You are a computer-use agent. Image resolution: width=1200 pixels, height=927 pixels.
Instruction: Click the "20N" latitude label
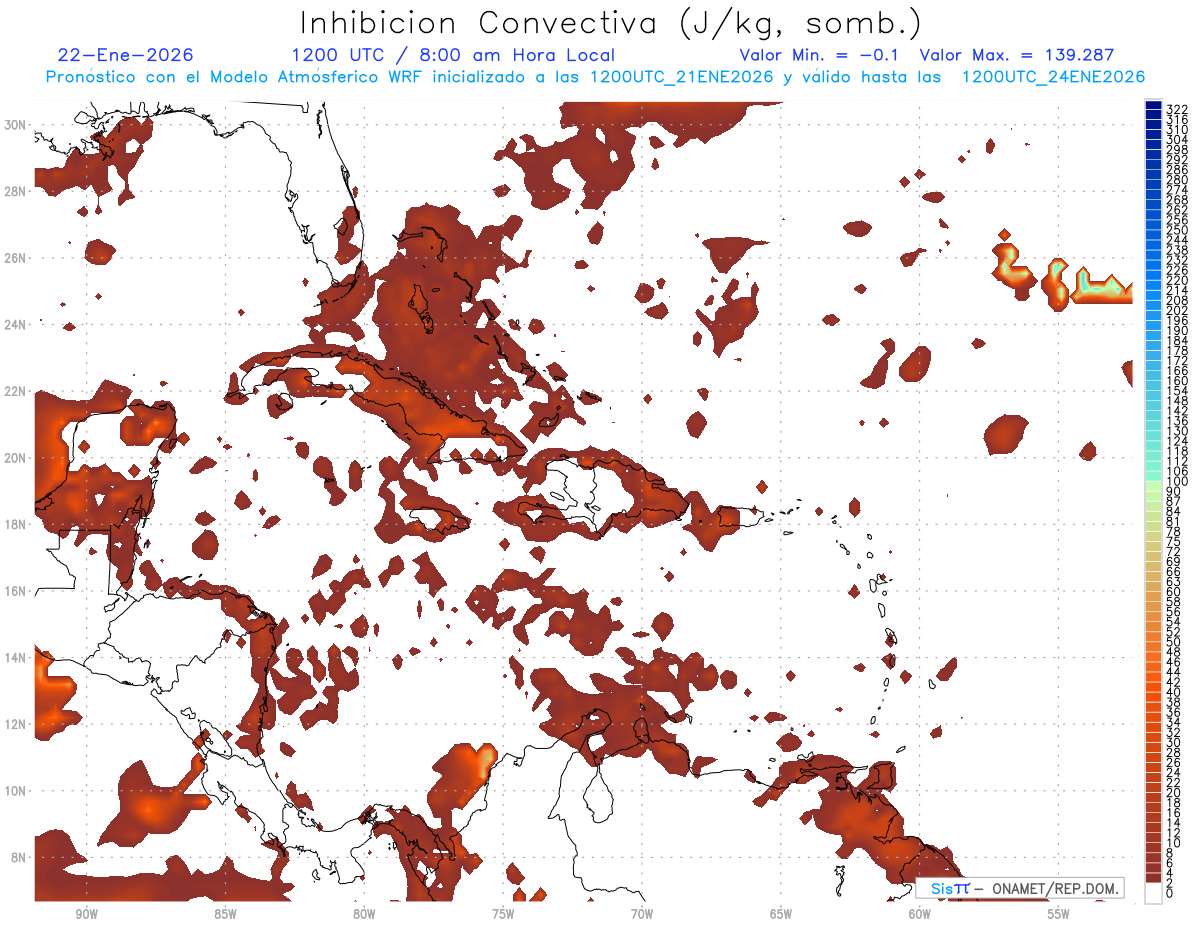coord(15,457)
